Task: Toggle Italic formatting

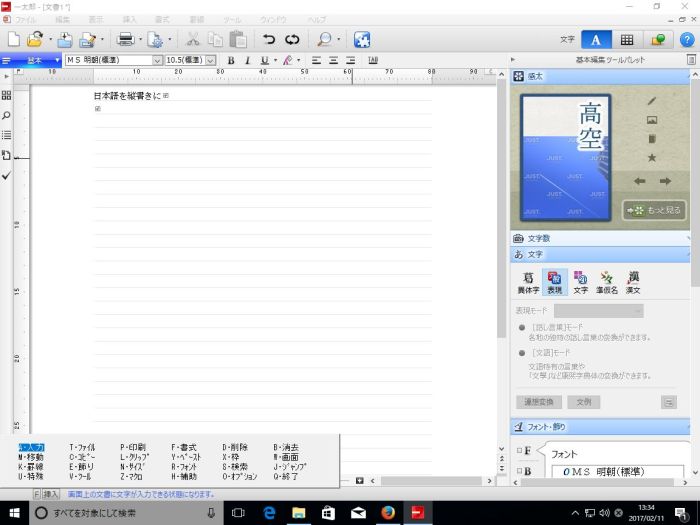Action: [246, 61]
